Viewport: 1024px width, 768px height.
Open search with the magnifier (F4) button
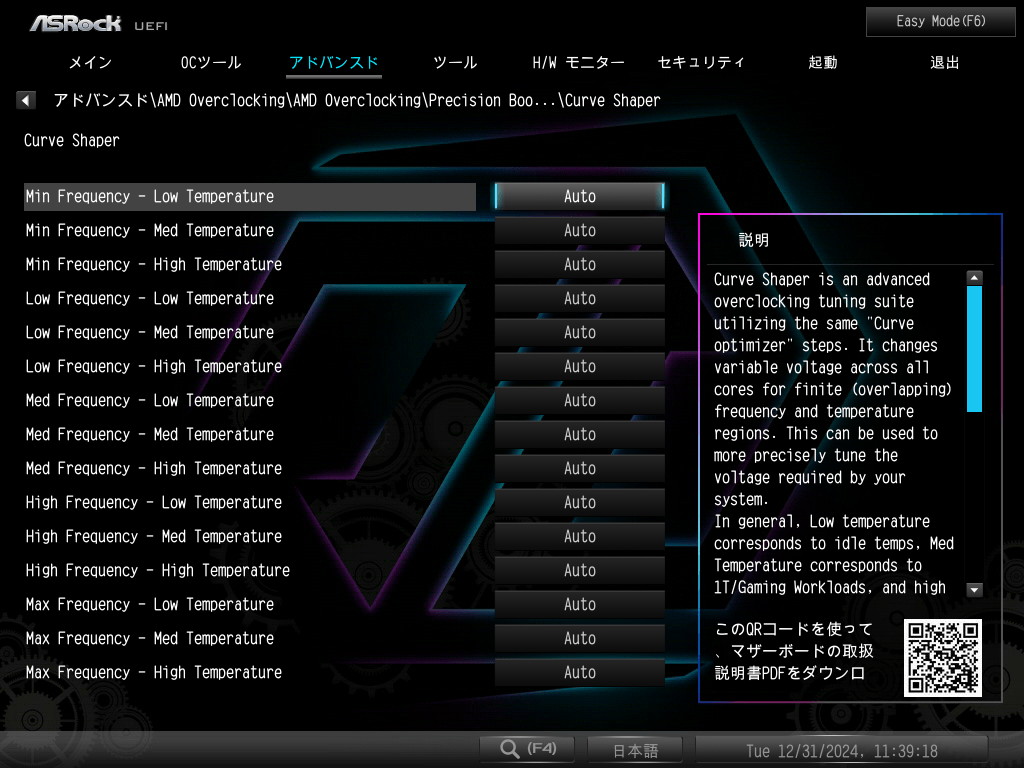click(x=527, y=748)
